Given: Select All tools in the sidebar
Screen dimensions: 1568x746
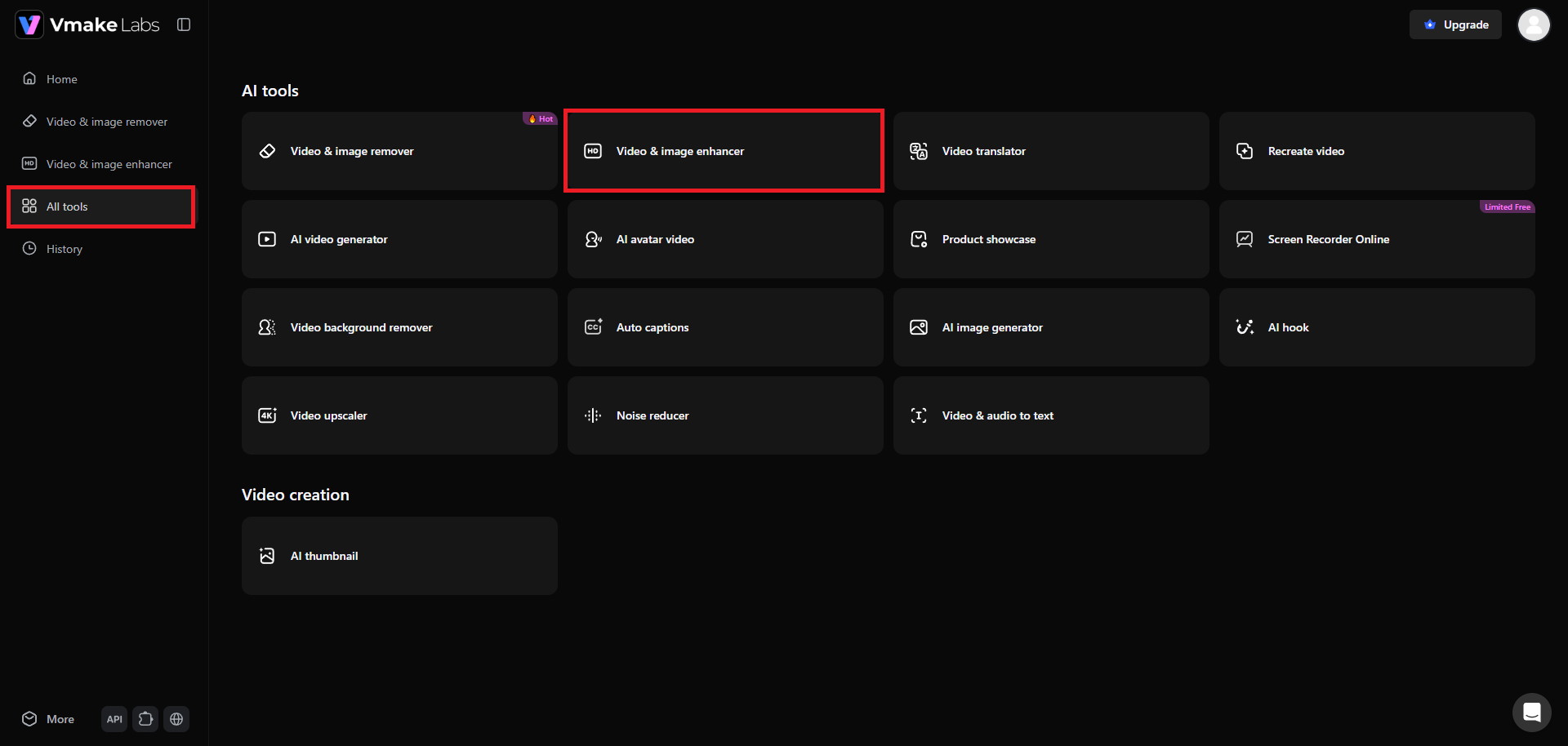Looking at the screenshot, I should (x=101, y=206).
